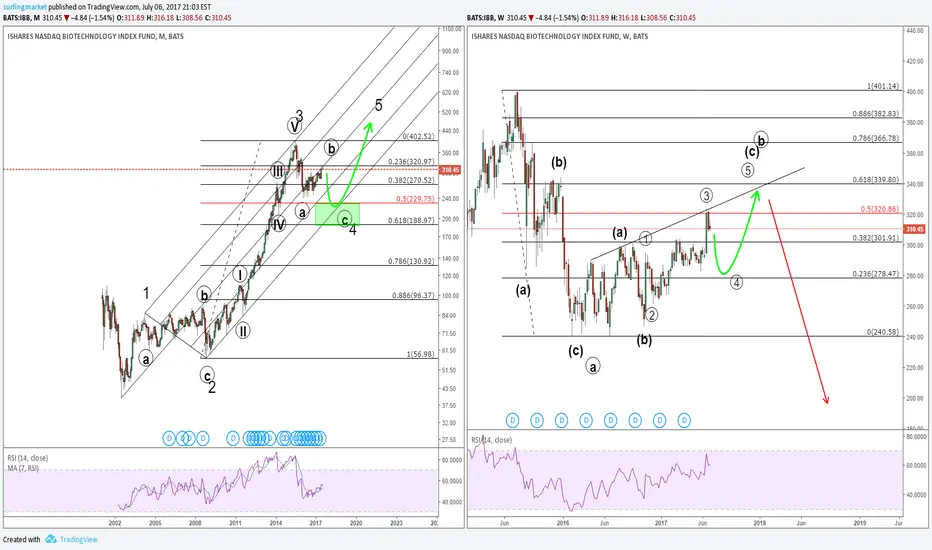Click the RSI(14, close) label on weekly chart

coord(492,440)
